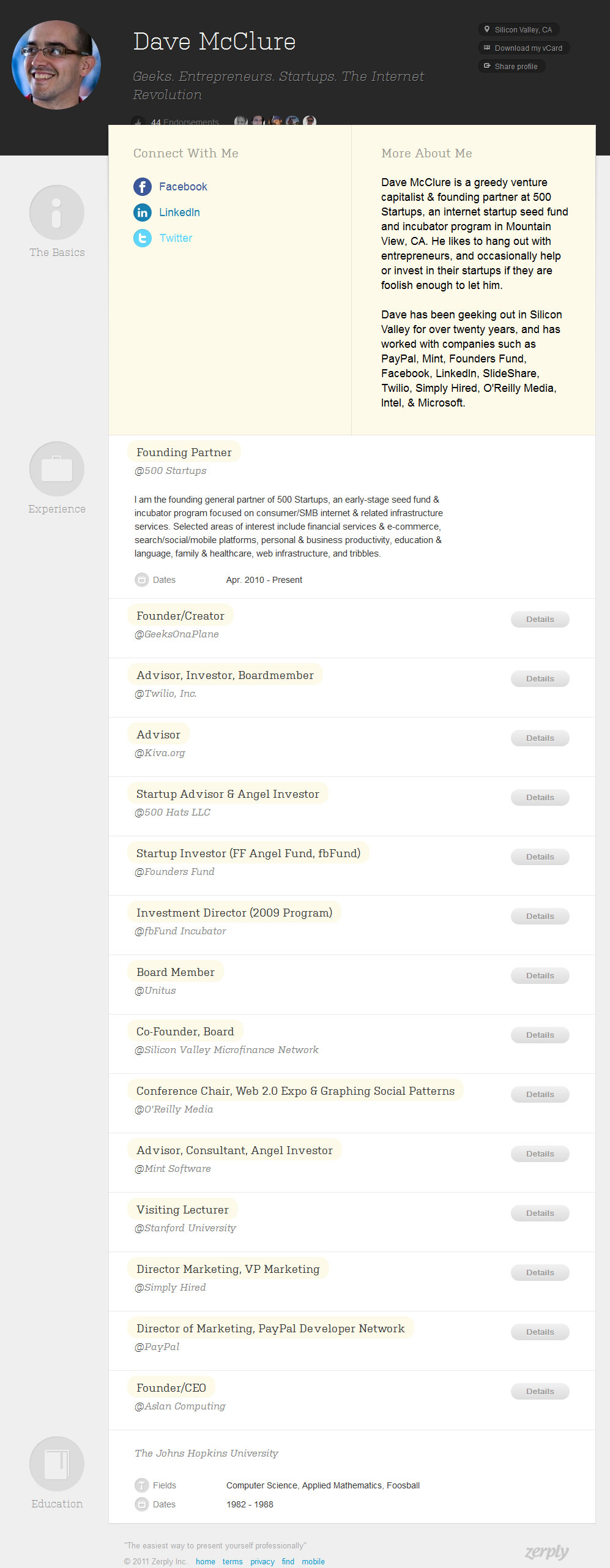The image size is (610, 1568).
Task: Click the LinkedIn circle icon
Action: [x=143, y=212]
